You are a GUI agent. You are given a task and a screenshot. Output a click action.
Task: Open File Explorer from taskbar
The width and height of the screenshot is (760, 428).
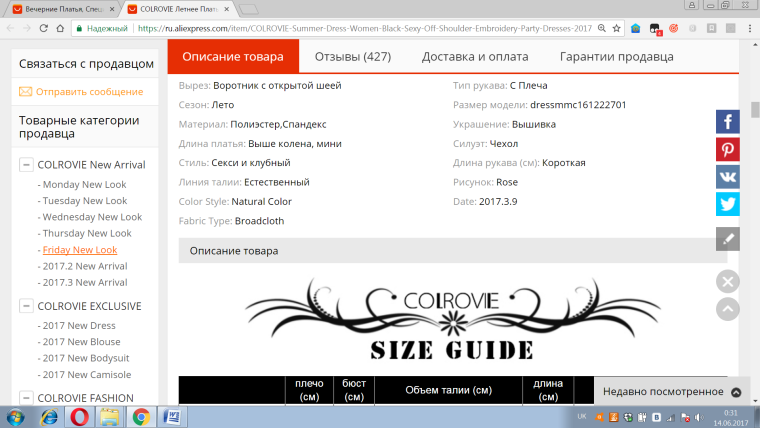(110, 417)
